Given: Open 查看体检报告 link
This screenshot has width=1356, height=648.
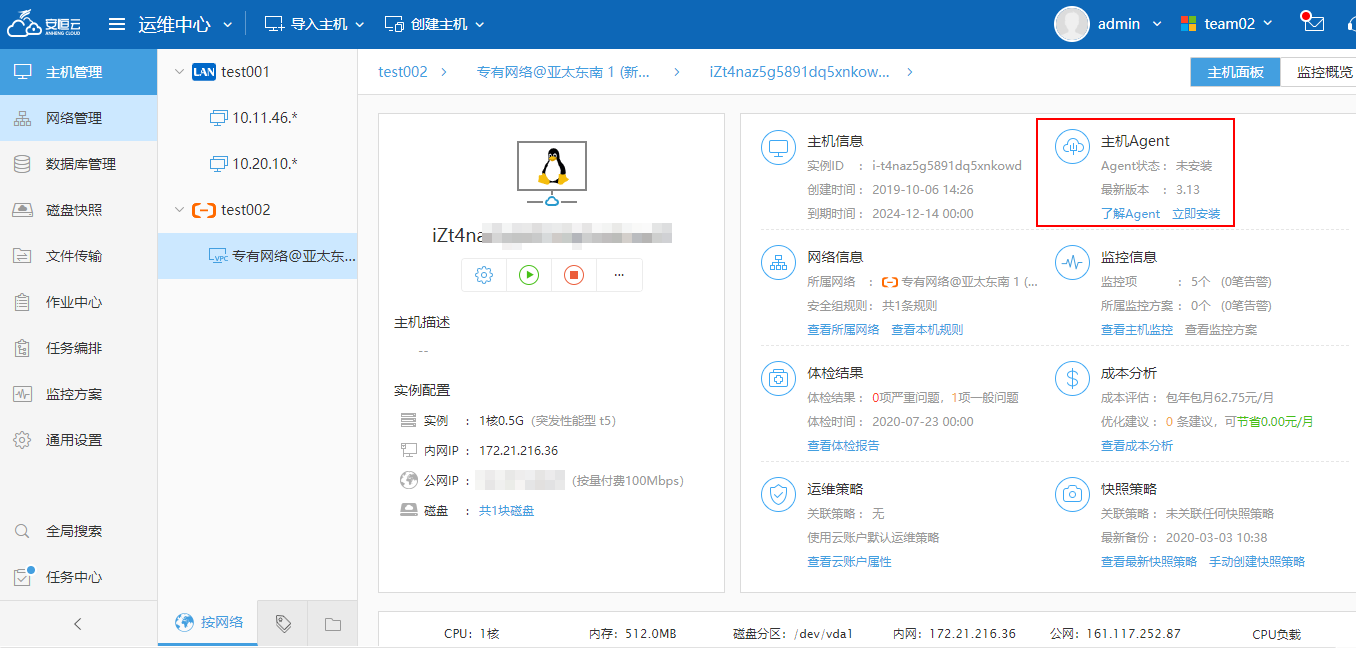Looking at the screenshot, I should pos(843,446).
